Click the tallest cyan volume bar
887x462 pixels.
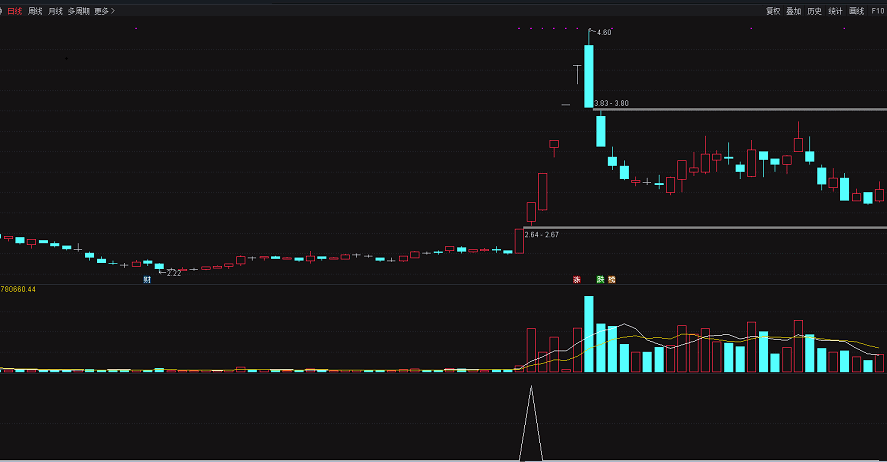tap(589, 334)
